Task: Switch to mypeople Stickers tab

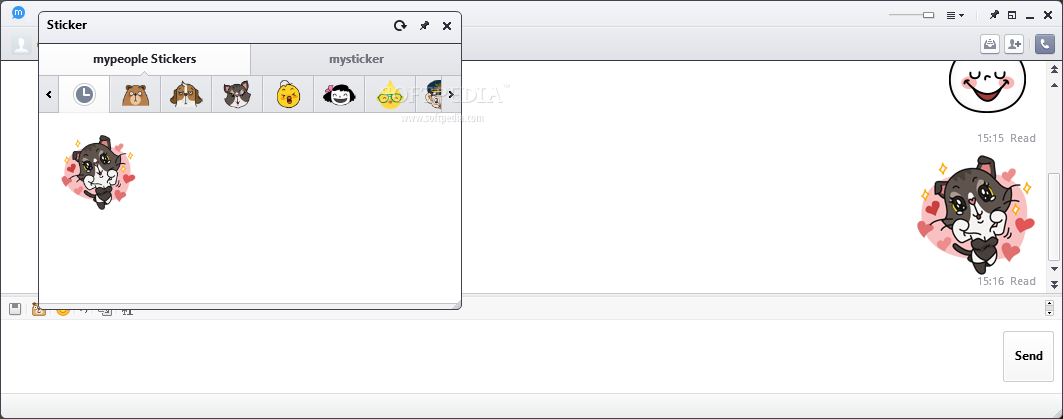Action: point(144,59)
